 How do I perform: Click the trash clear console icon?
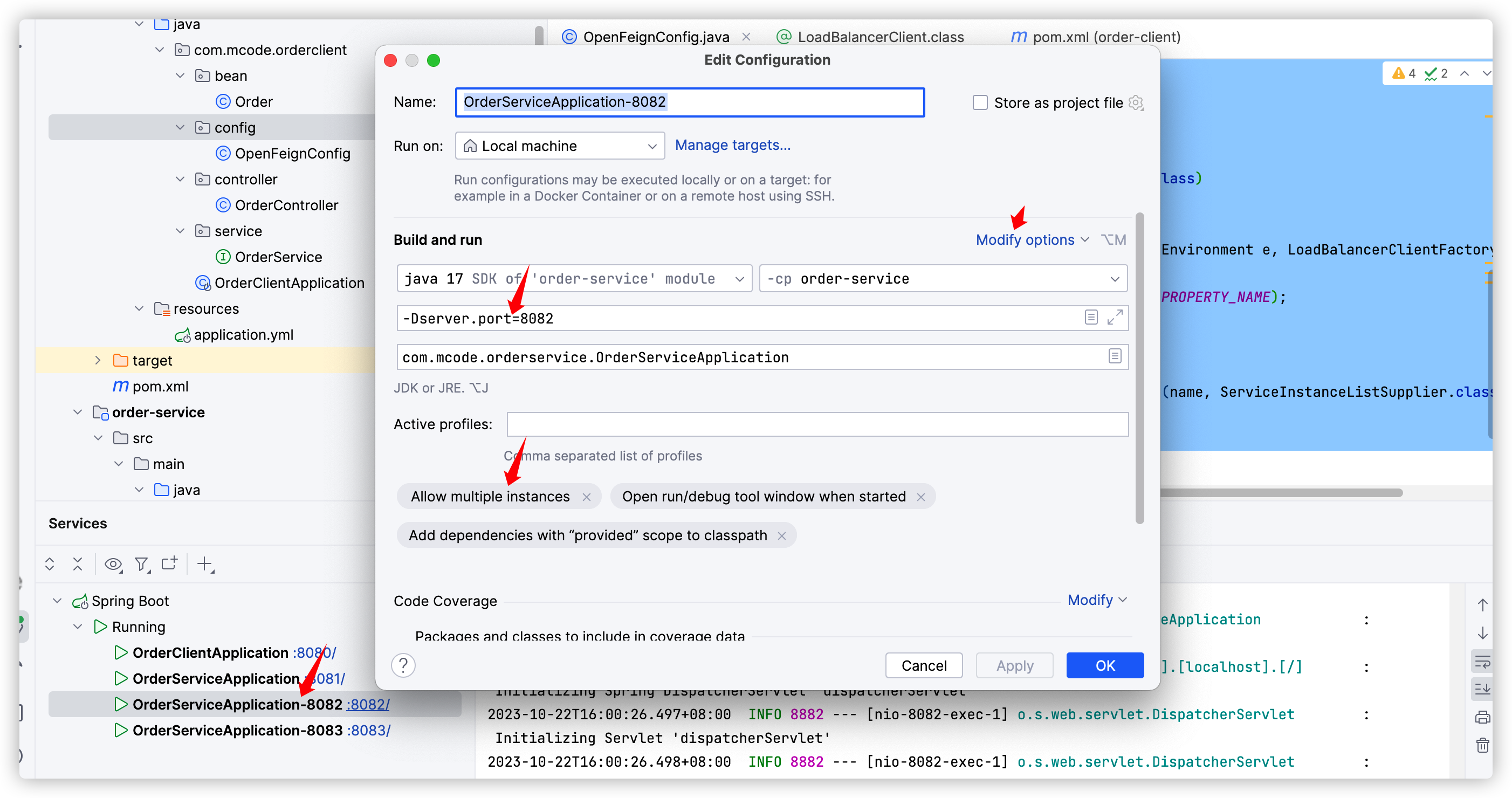1483,745
